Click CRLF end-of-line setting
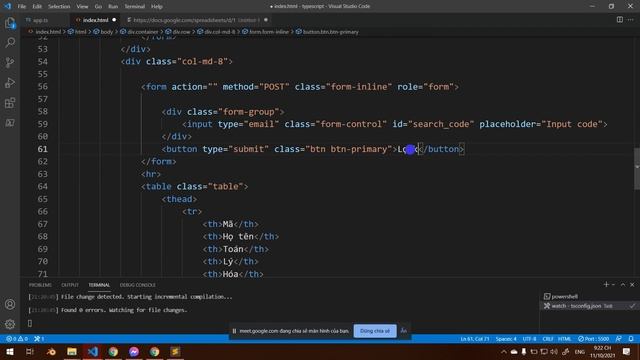Screen dimensions: 640x360 (547, 339)
